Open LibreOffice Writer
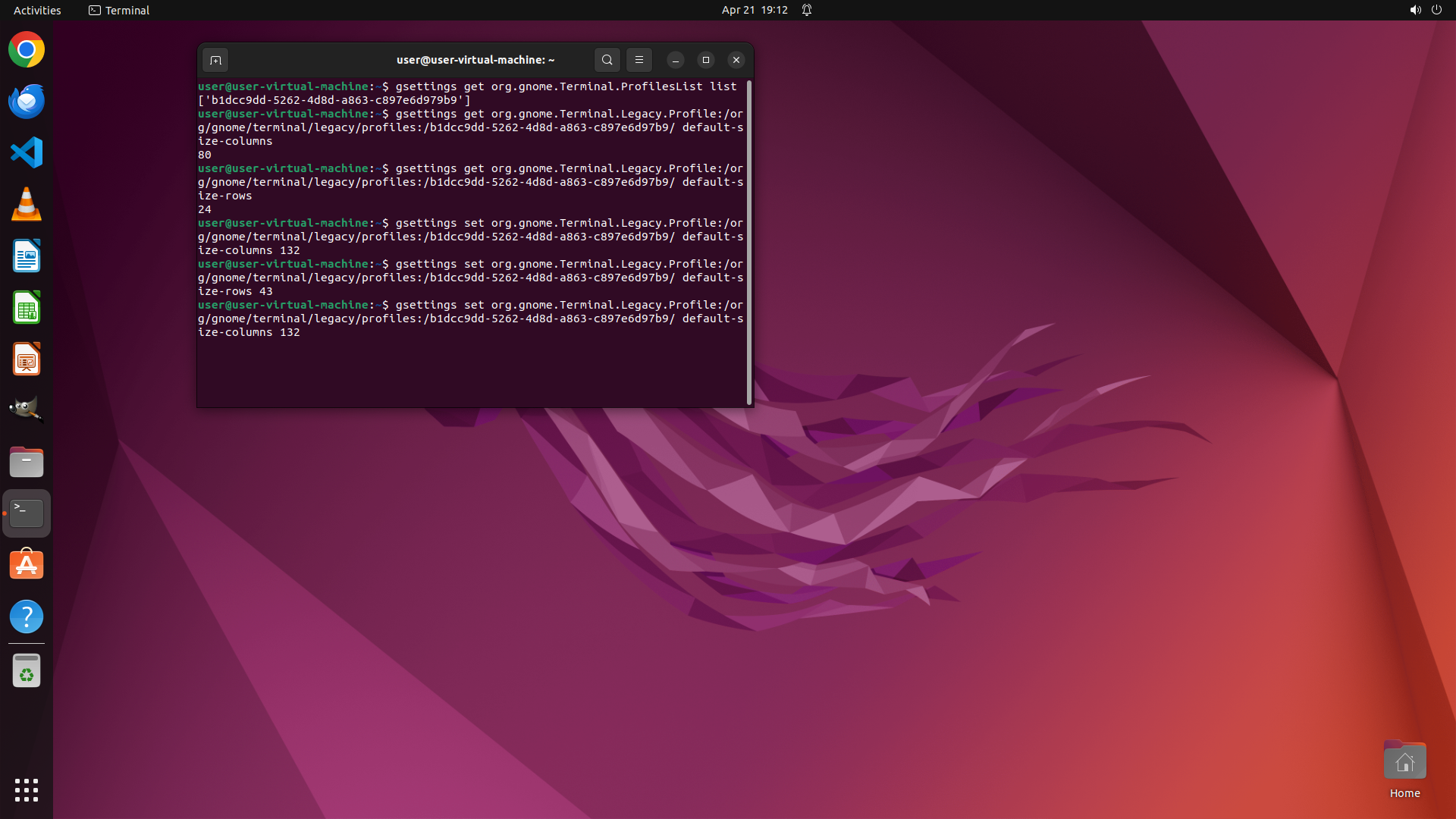 click(x=27, y=256)
